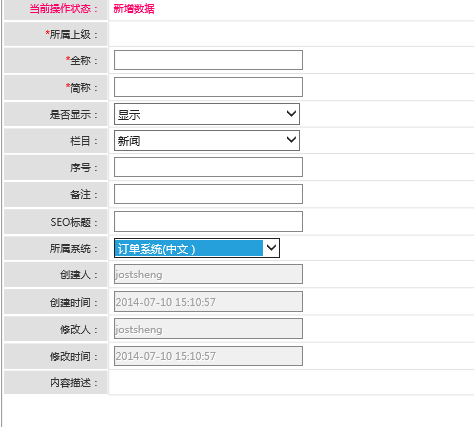Click the 所属上级 label
The image size is (474, 427).
(x=72, y=34)
